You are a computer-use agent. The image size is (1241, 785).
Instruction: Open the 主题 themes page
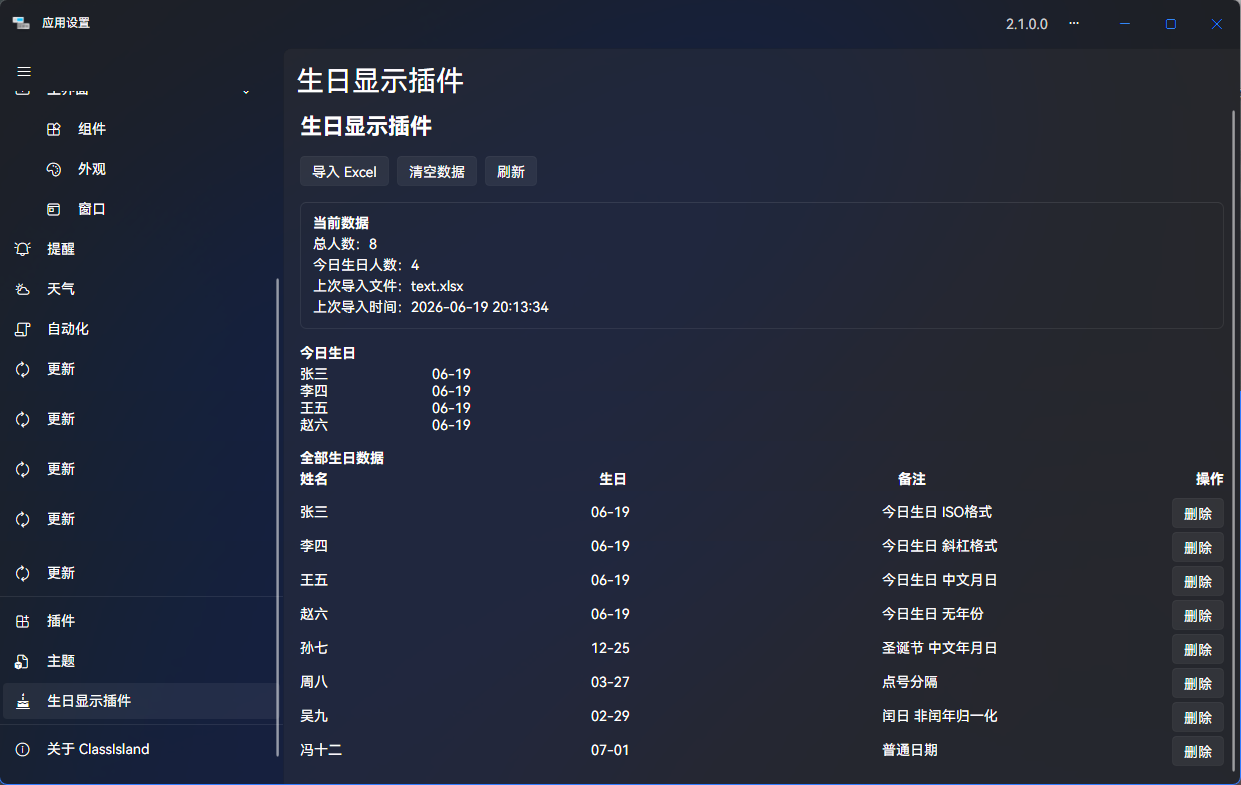tap(140, 661)
